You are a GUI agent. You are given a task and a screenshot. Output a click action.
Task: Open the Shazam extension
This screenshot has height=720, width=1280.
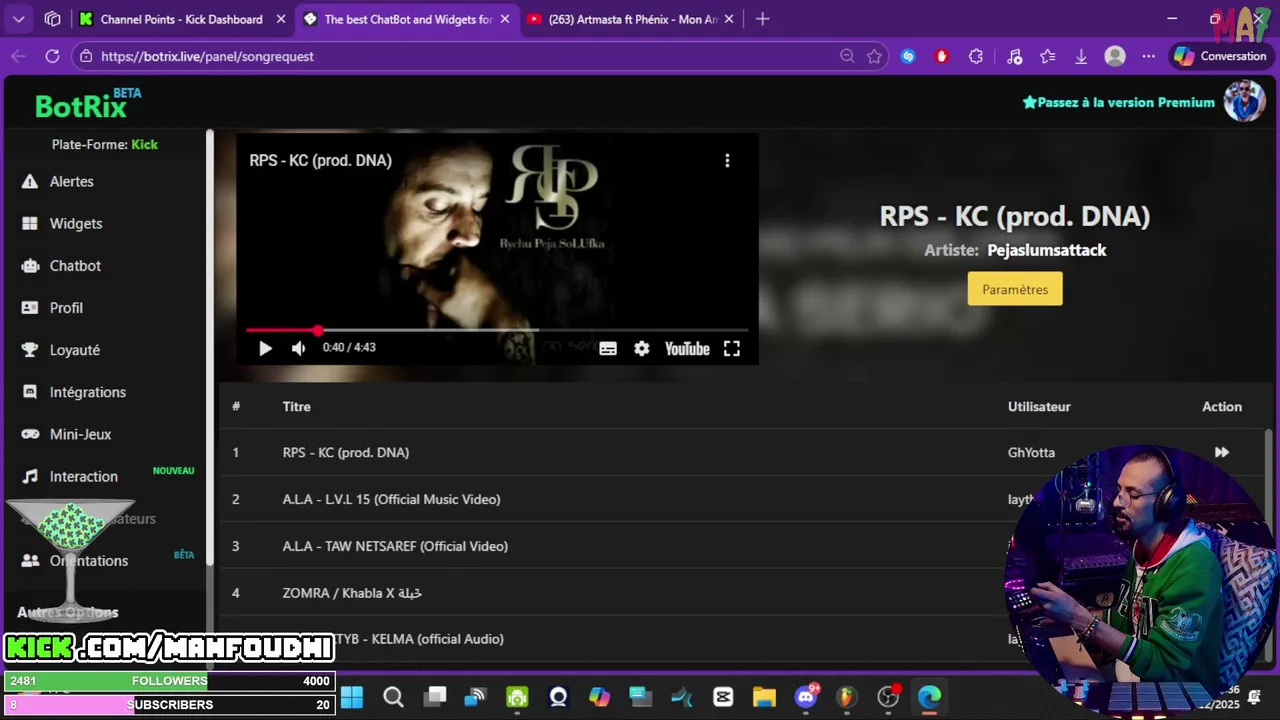pyautogui.click(x=908, y=56)
